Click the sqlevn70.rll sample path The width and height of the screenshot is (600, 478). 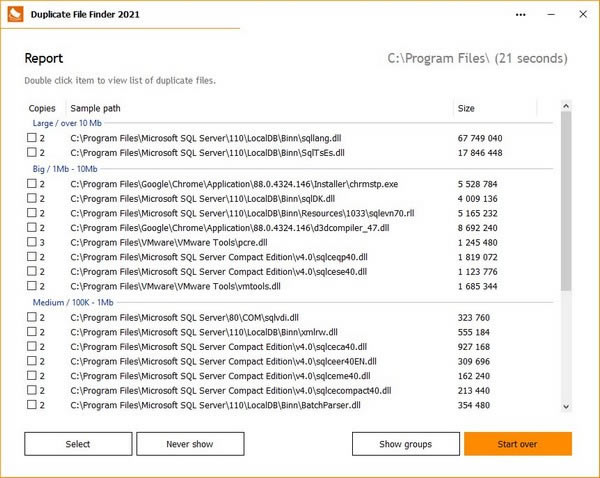(242, 213)
